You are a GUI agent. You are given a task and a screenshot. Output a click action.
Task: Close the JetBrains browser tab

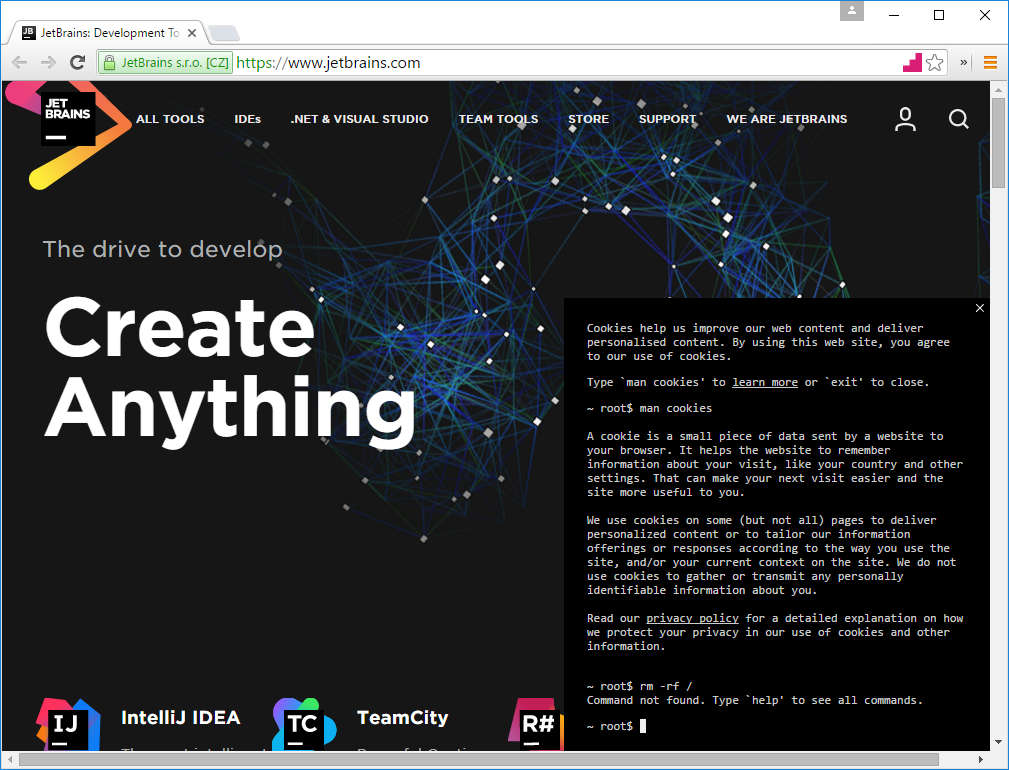point(191,33)
